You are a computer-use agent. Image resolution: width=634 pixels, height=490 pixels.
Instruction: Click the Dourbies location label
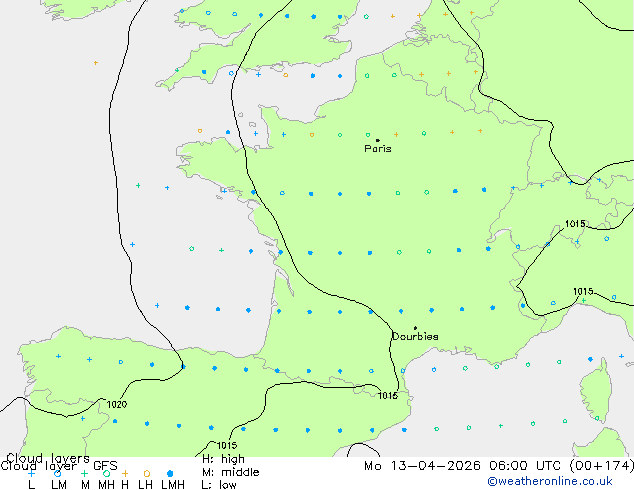415,336
